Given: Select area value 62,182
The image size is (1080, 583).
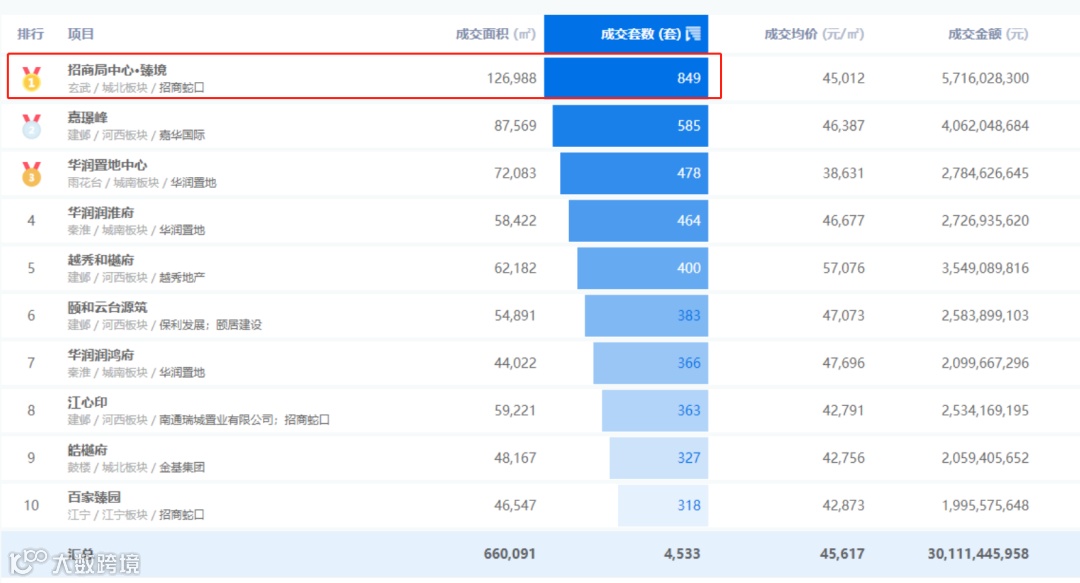Looking at the screenshot, I should (x=515, y=269).
